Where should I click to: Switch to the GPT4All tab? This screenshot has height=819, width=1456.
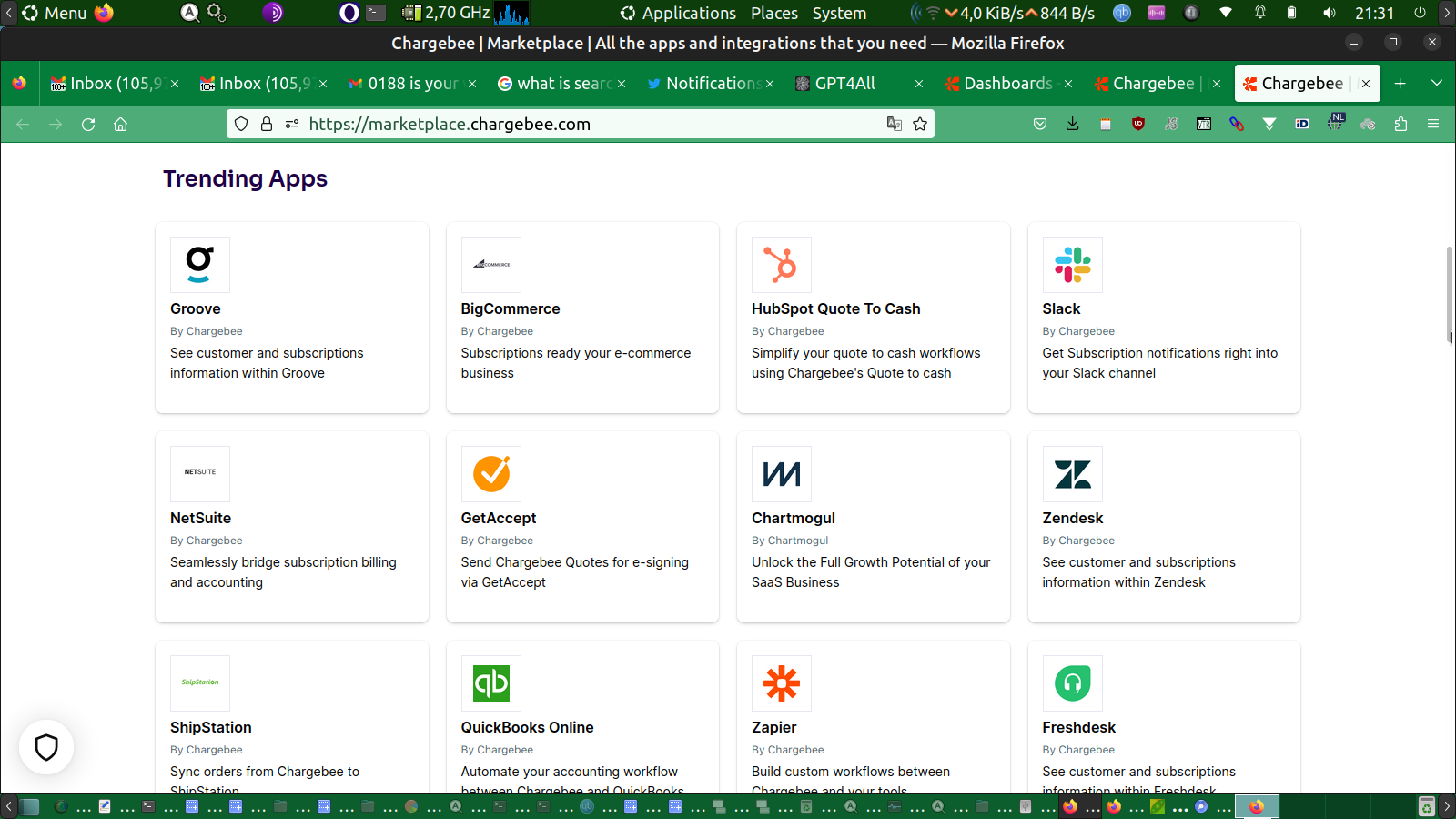click(859, 84)
